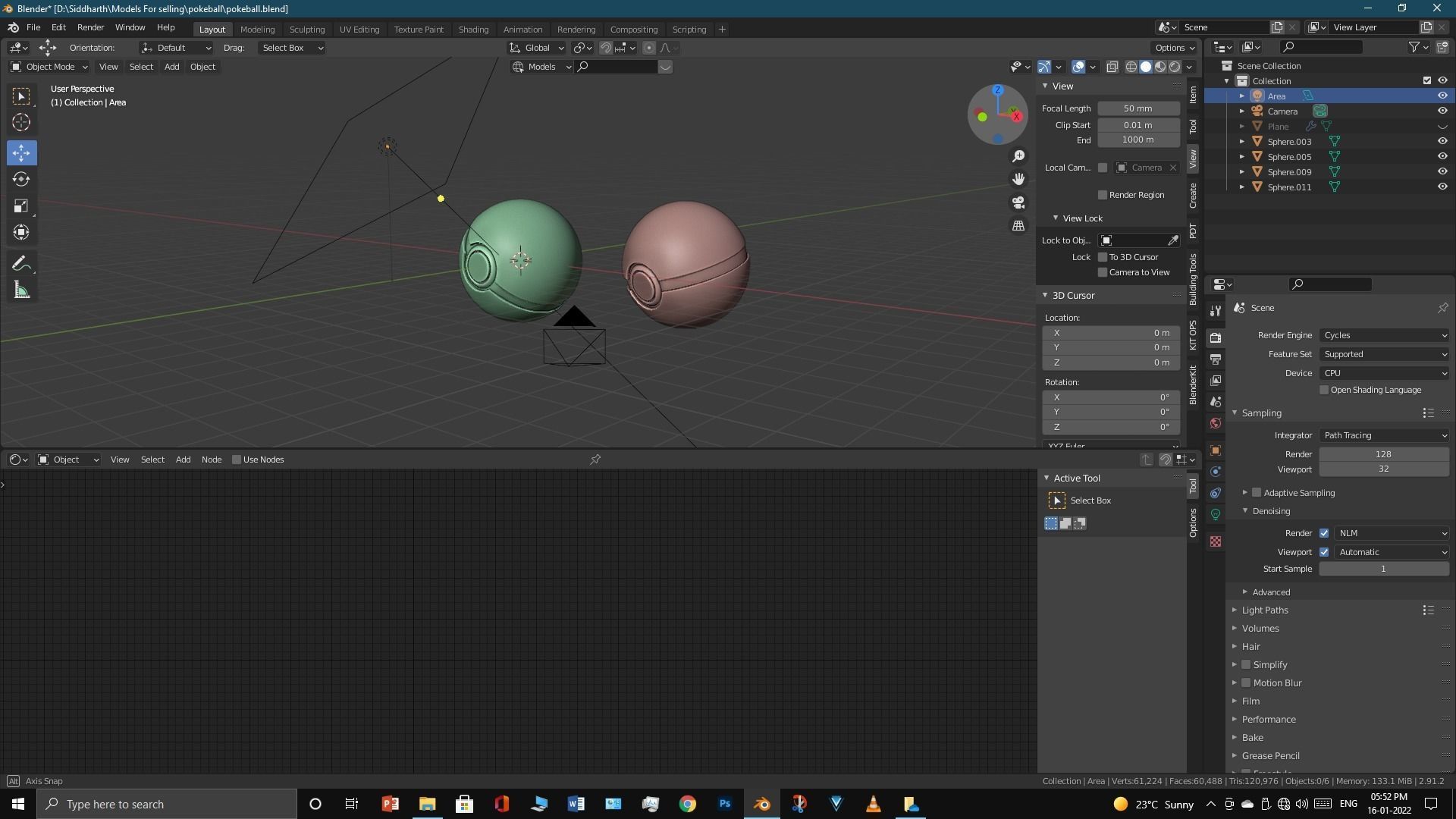Adjust the Render samples 128 field
Image resolution: width=1456 pixels, height=819 pixels.
[1384, 454]
